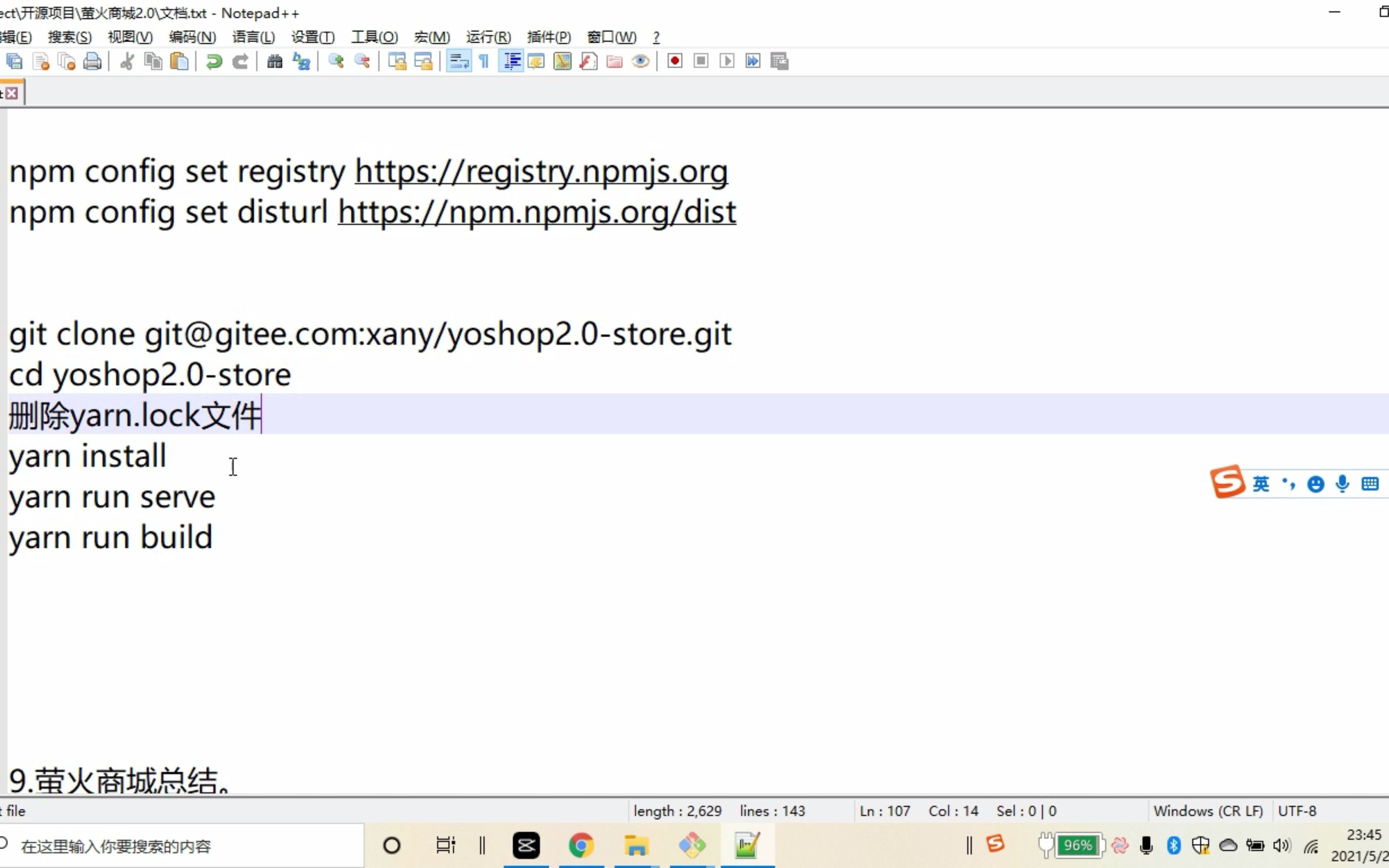This screenshot has width=1389, height=868.
Task: Click the Windows (CR LF) status field
Action: [x=1208, y=811]
